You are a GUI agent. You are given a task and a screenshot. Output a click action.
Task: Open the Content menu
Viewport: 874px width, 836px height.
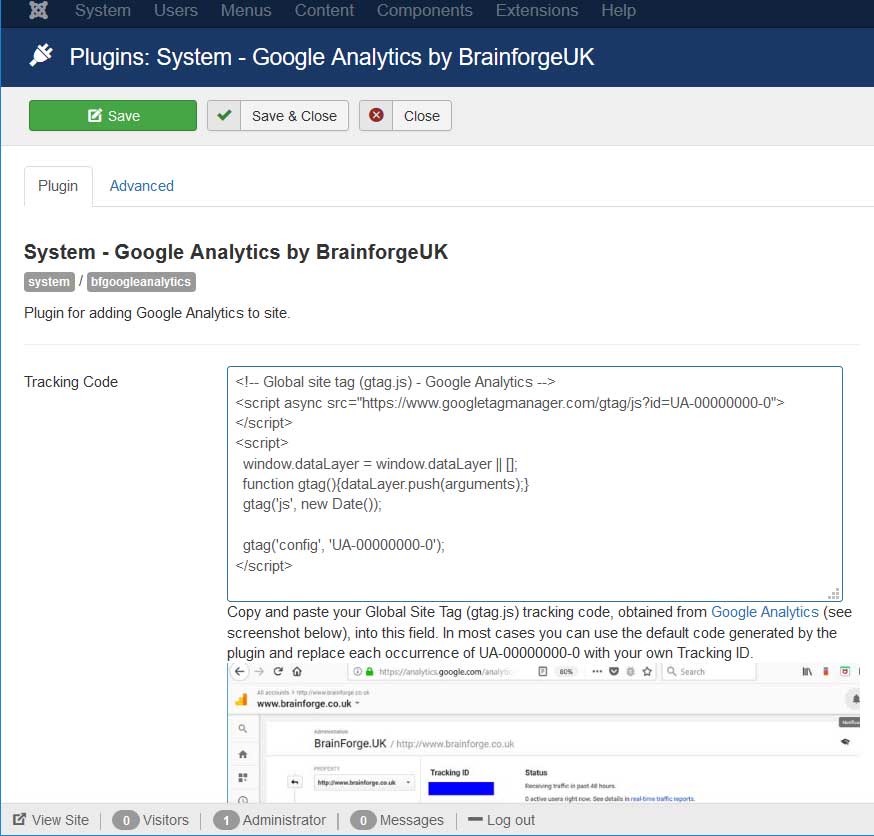324,10
